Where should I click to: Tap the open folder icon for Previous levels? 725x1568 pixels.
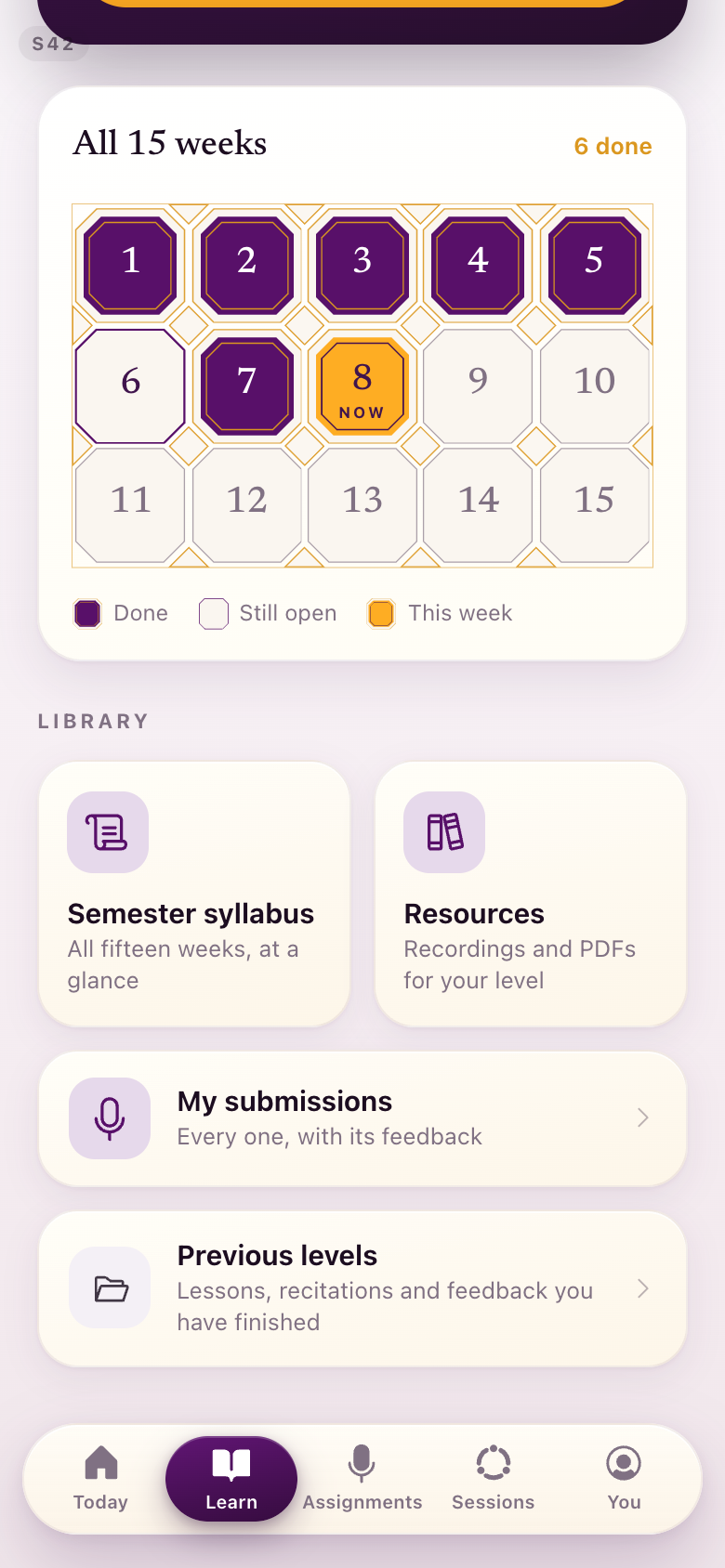coord(110,1288)
